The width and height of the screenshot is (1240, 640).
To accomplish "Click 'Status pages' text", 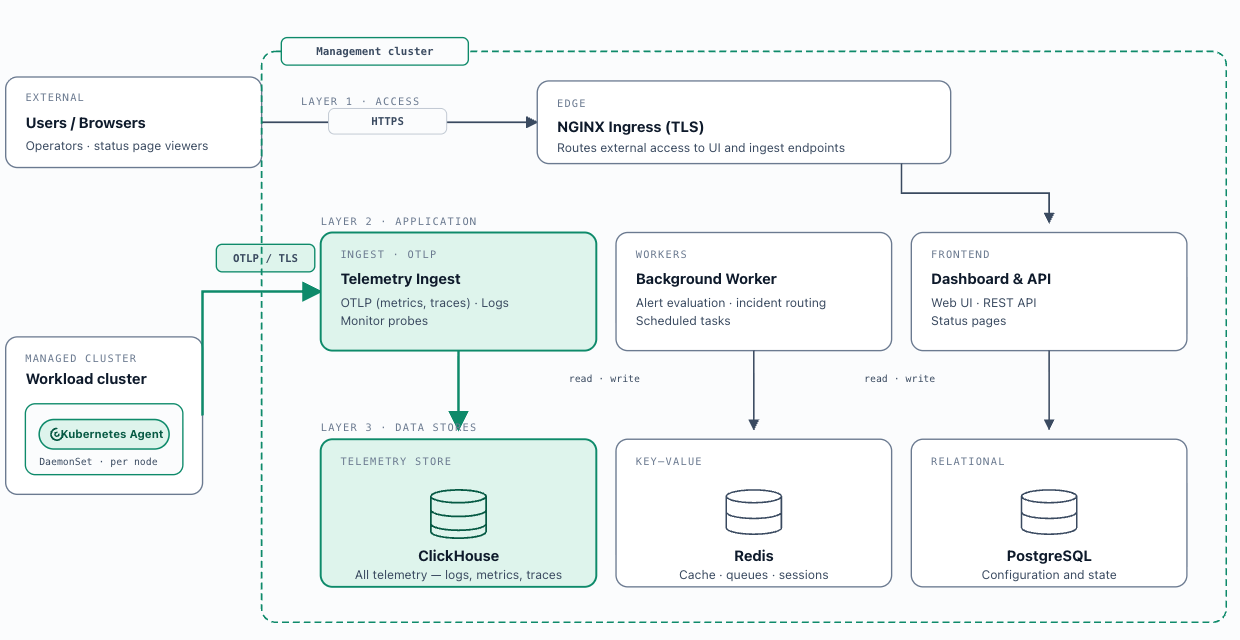I will coord(968,321).
